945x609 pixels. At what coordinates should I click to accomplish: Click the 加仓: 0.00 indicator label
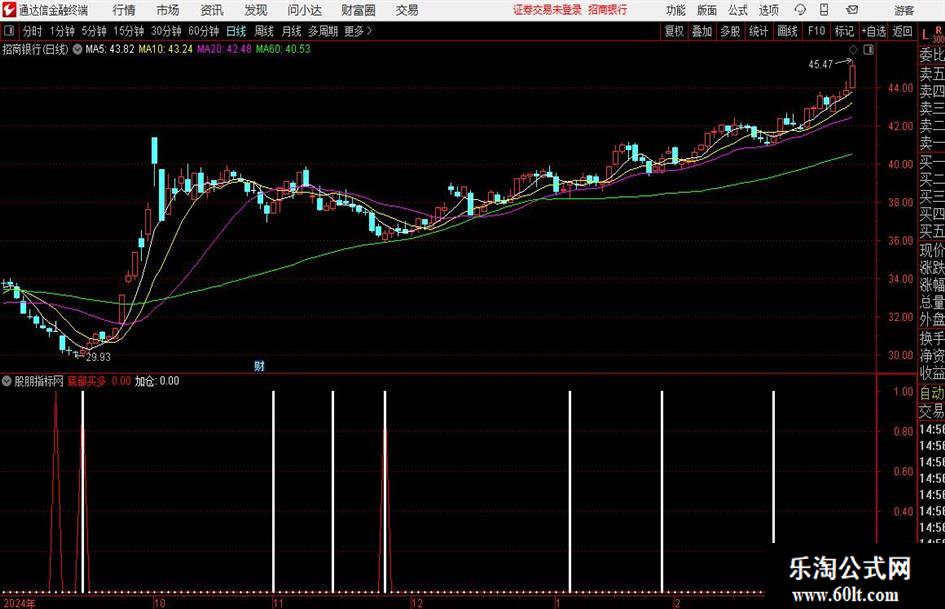(x=157, y=381)
